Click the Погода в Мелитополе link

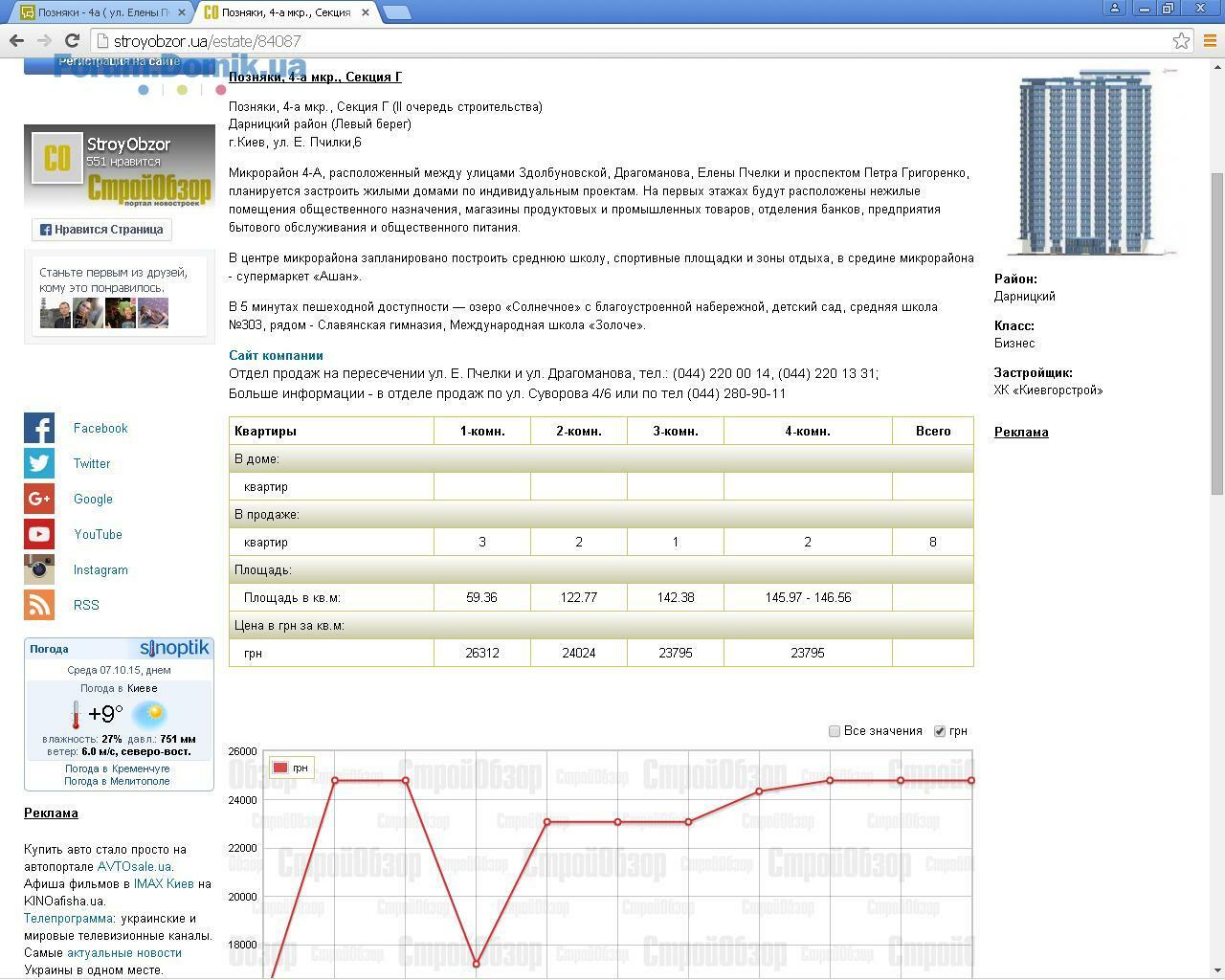tap(117, 781)
